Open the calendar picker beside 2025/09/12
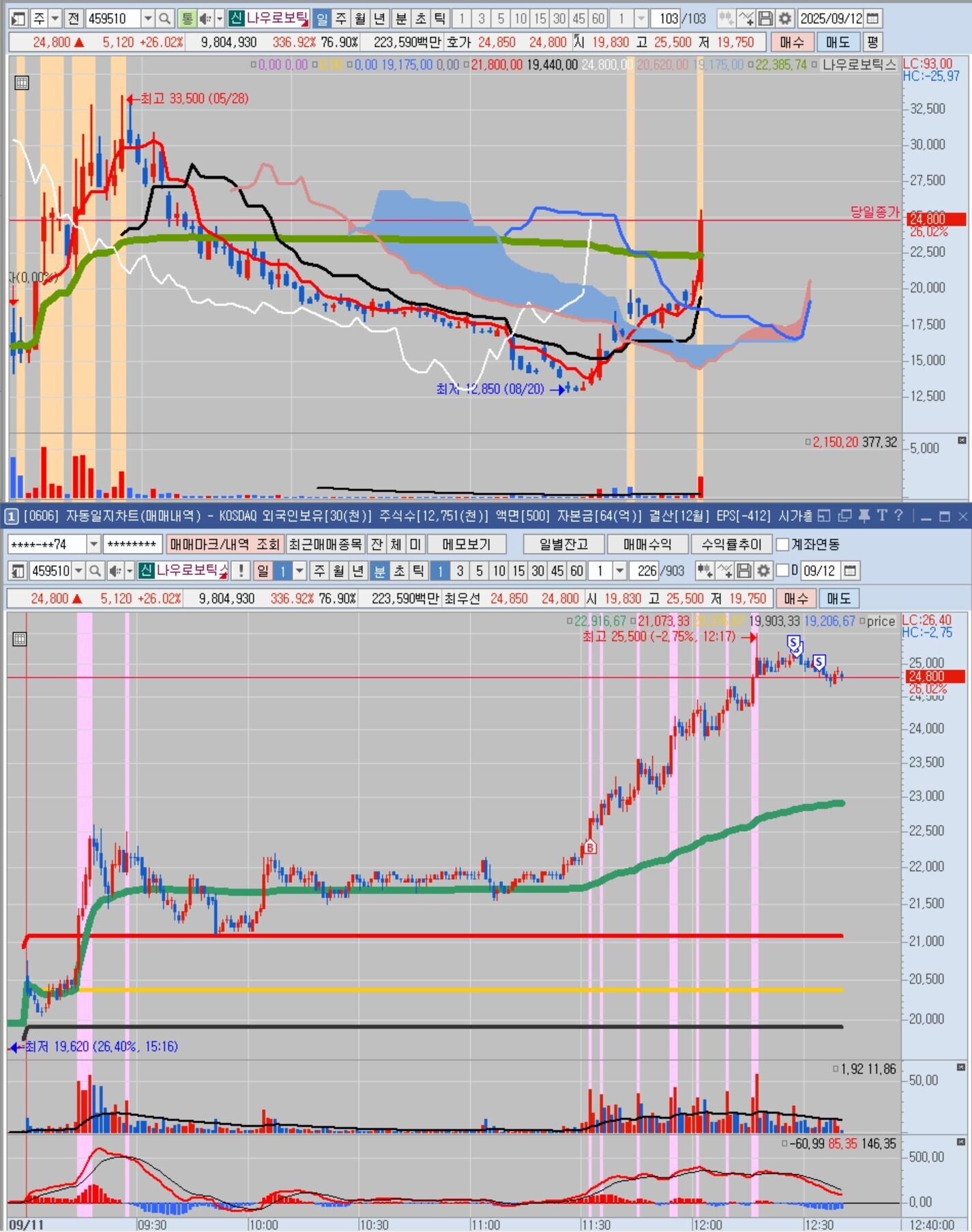972x1232 pixels. 872,18
